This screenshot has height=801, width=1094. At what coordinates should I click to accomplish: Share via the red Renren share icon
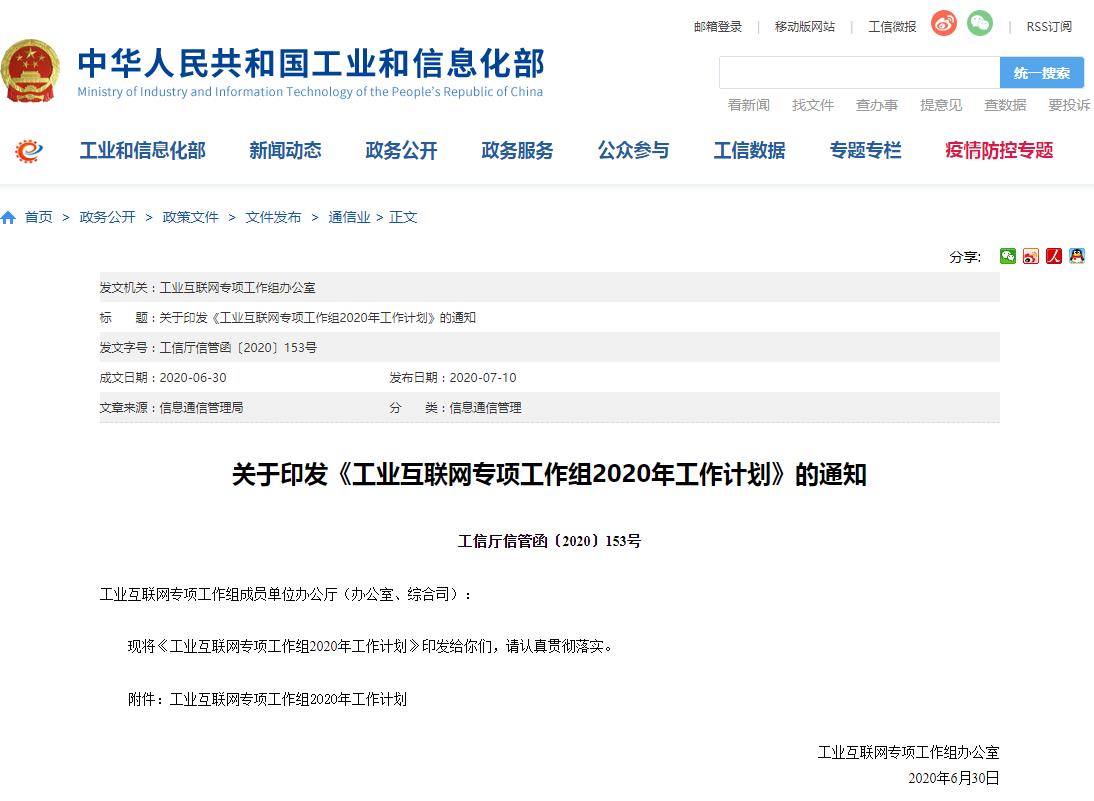point(1054,256)
